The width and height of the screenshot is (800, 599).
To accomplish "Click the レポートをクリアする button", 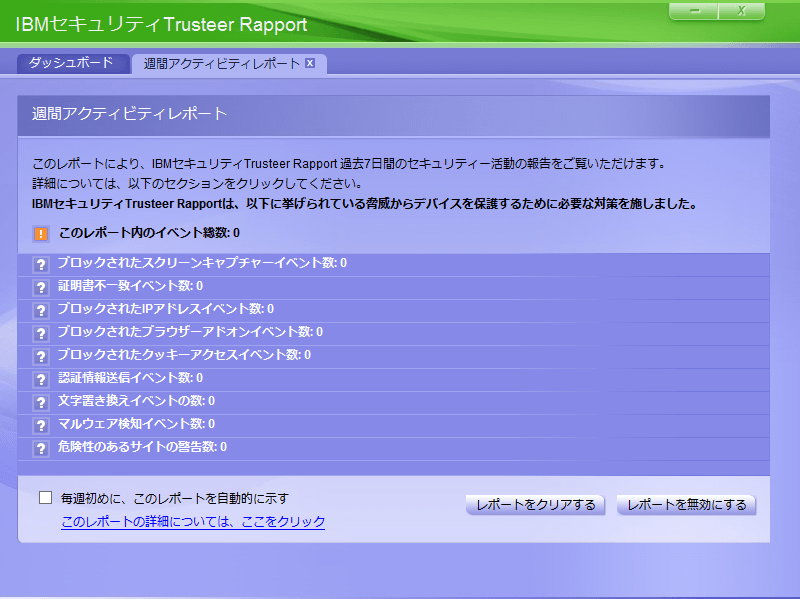I will (535, 505).
